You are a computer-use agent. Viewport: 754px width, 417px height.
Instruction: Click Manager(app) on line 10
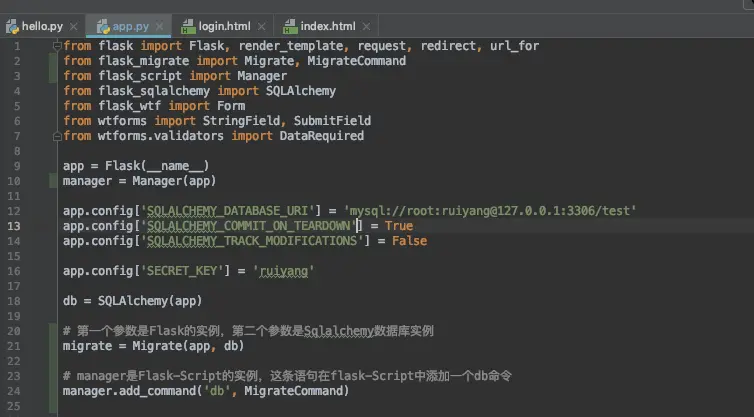[174, 181]
